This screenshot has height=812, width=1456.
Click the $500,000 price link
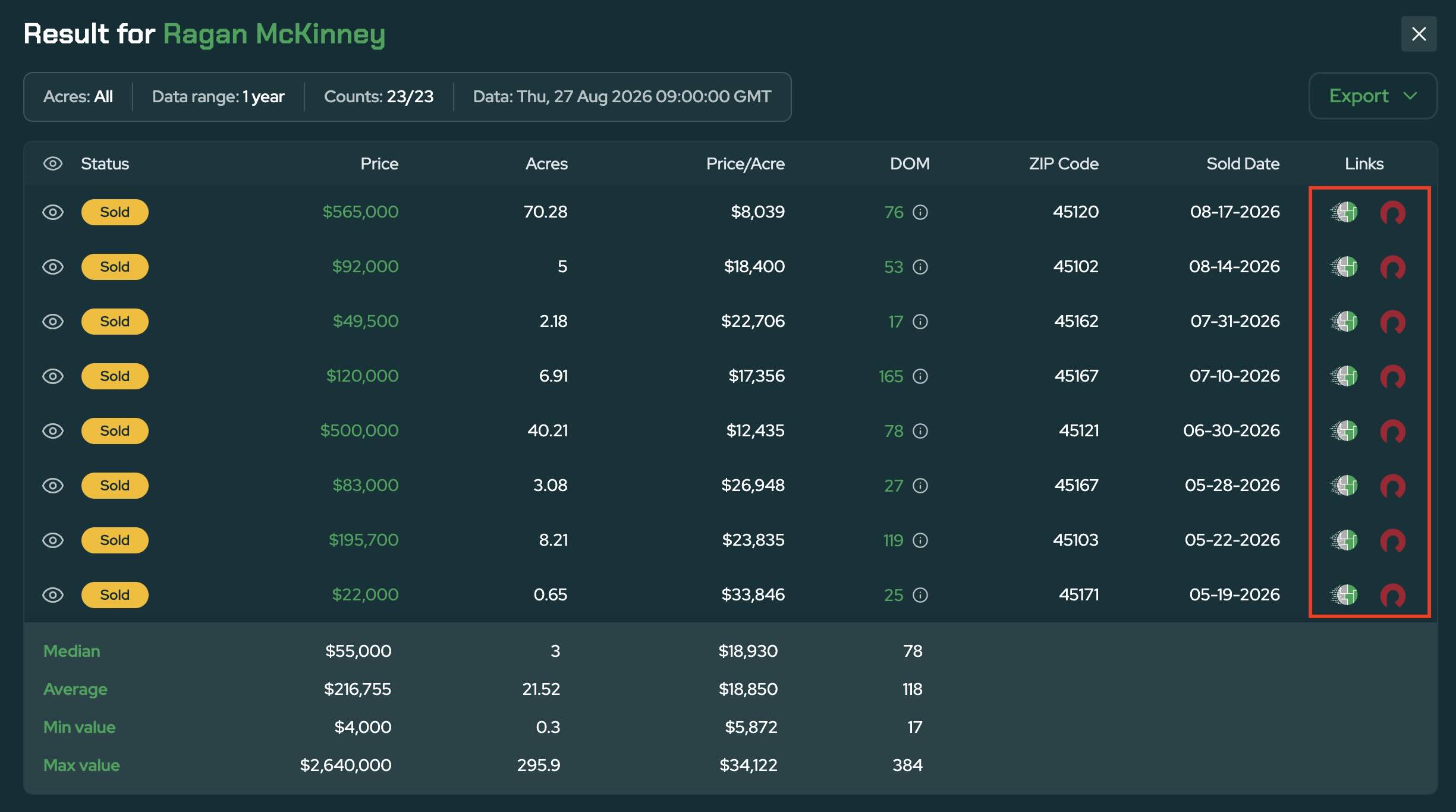359,430
